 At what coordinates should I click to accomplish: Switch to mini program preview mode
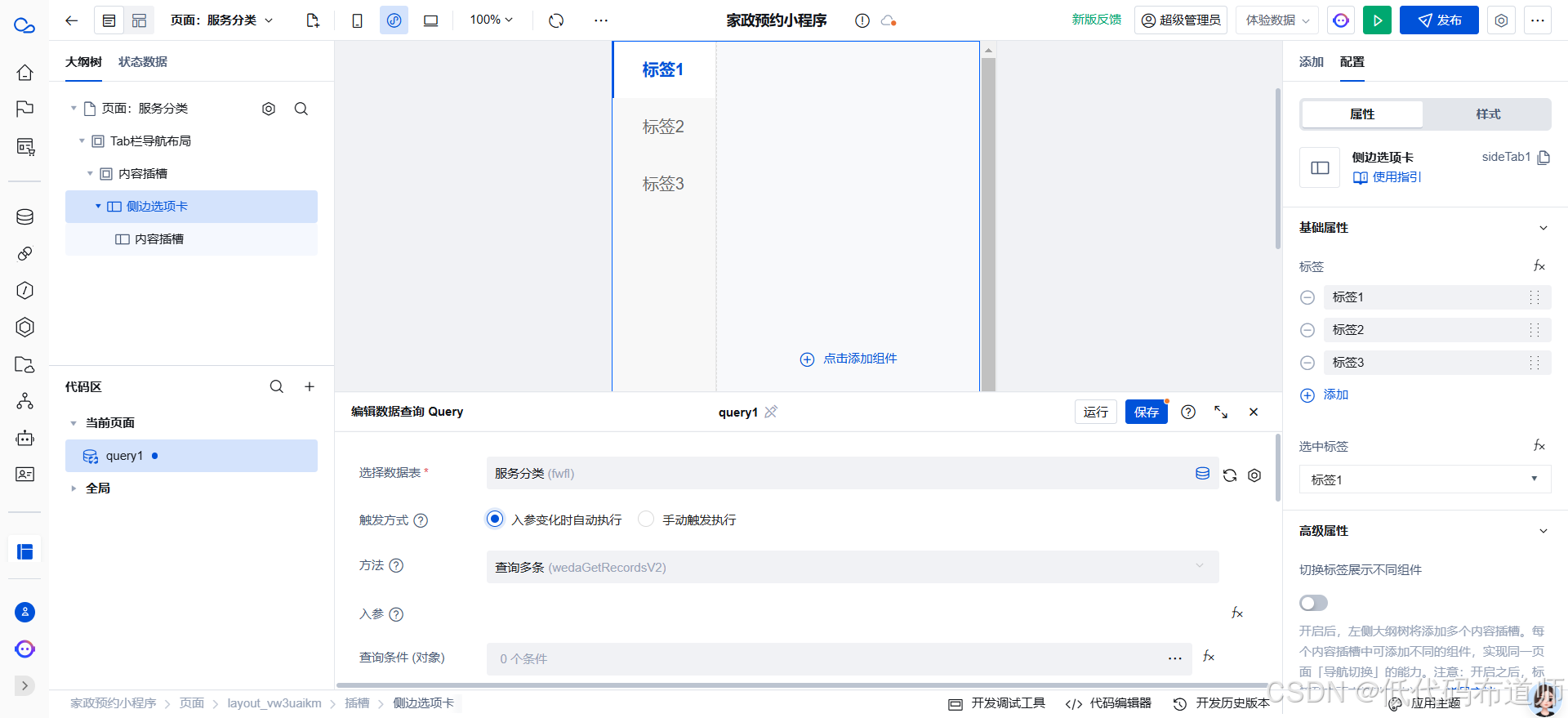pyautogui.click(x=394, y=20)
